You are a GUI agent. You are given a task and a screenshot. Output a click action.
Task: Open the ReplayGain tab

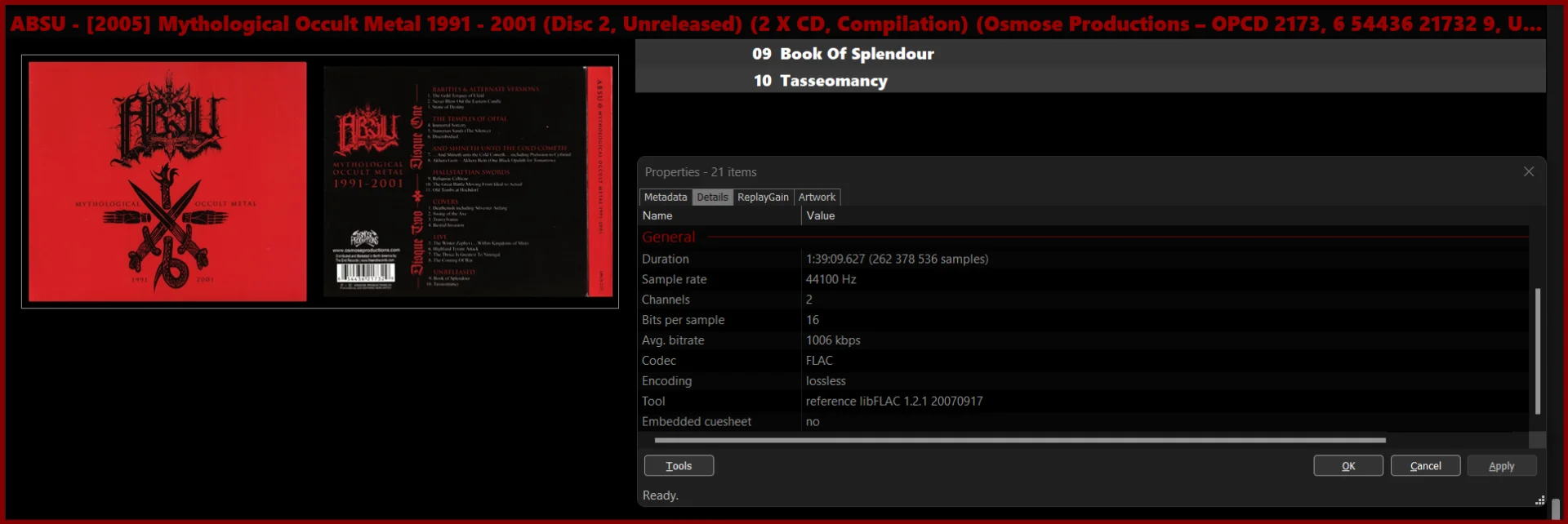[x=763, y=197]
